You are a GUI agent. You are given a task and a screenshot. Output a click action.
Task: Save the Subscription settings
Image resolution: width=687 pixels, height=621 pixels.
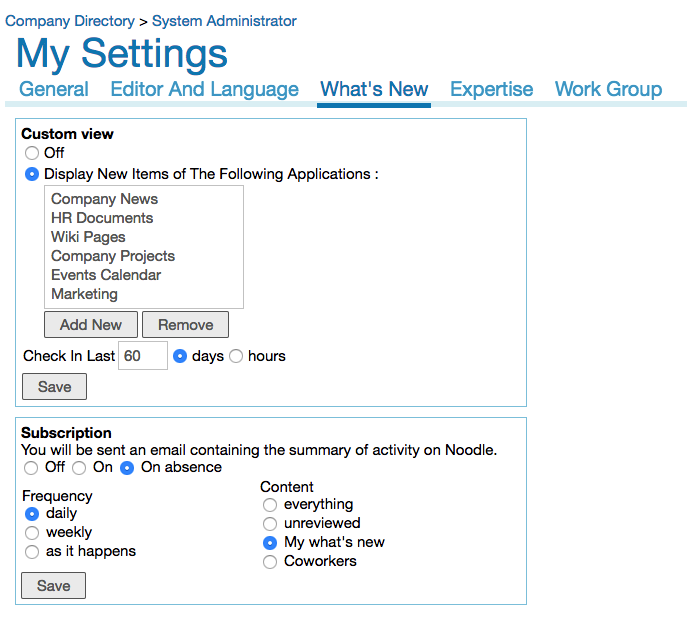coord(54,585)
